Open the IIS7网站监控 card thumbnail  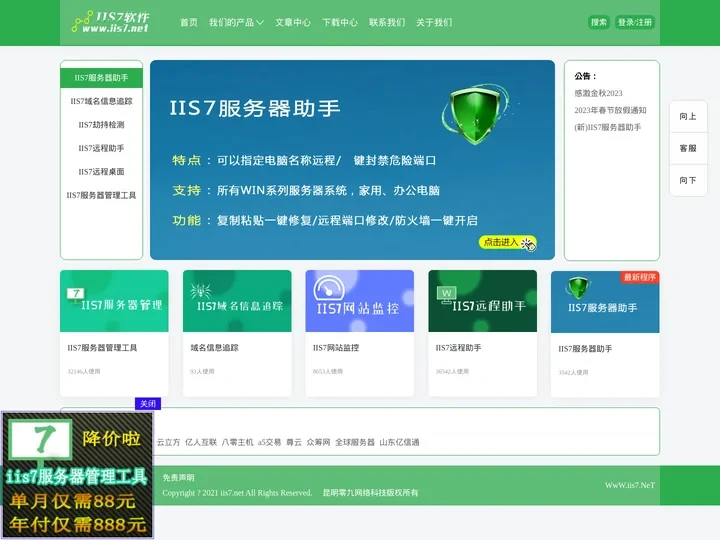pyautogui.click(x=360, y=301)
